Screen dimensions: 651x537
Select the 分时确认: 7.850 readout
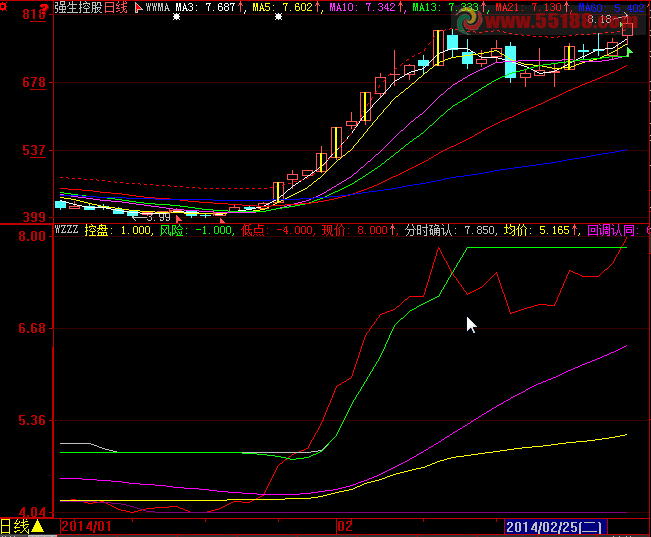point(450,230)
